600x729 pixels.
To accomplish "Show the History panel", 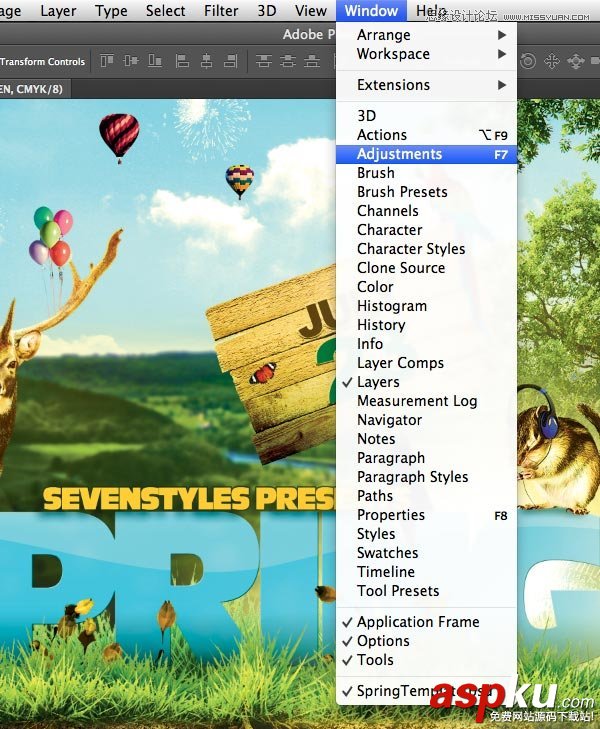I will tap(426, 325).
